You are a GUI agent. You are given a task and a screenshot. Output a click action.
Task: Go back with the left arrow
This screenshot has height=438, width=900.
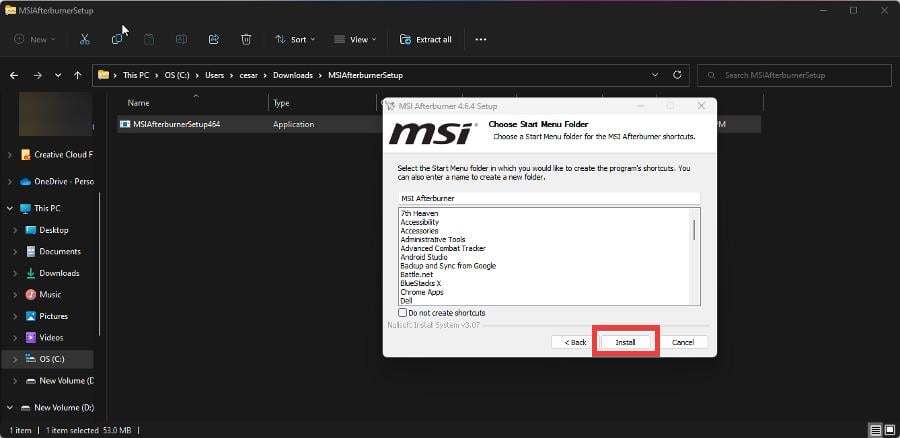click(14, 75)
